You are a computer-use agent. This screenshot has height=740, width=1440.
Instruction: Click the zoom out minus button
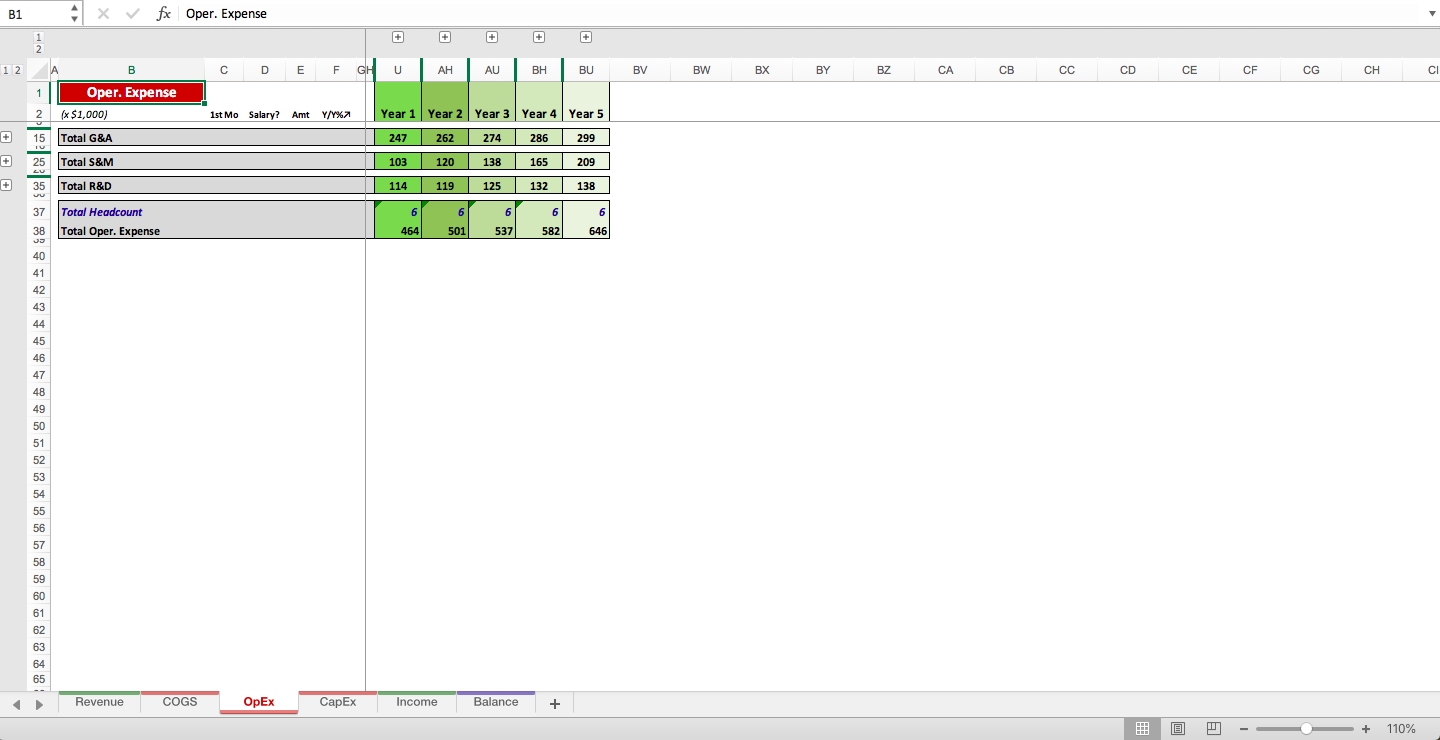(1244, 729)
